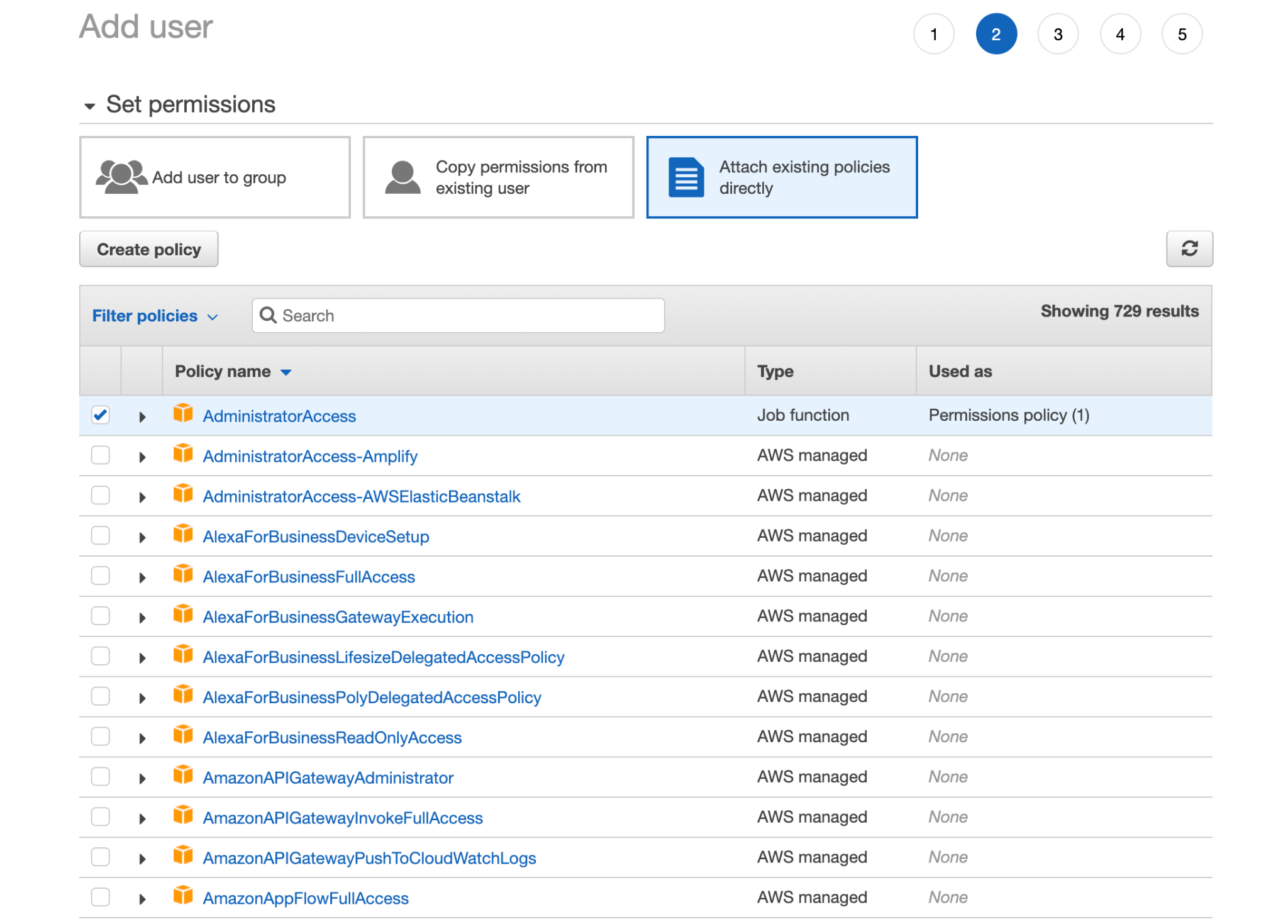Select the AdministratorAccess-AWSElasticBeanstalk checkbox
This screenshot has width=1288, height=924.
(101, 496)
